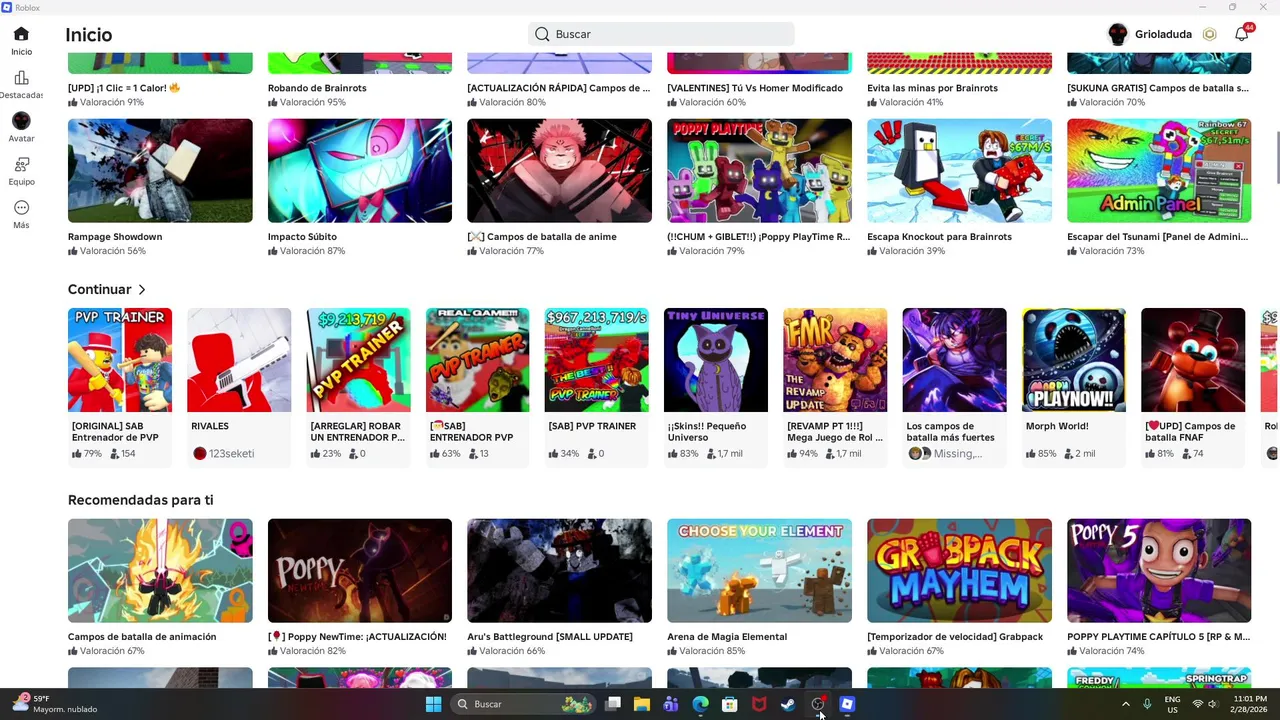Open the OBS Studio taskbar icon
This screenshot has height=720, width=1280.
pos(818,704)
